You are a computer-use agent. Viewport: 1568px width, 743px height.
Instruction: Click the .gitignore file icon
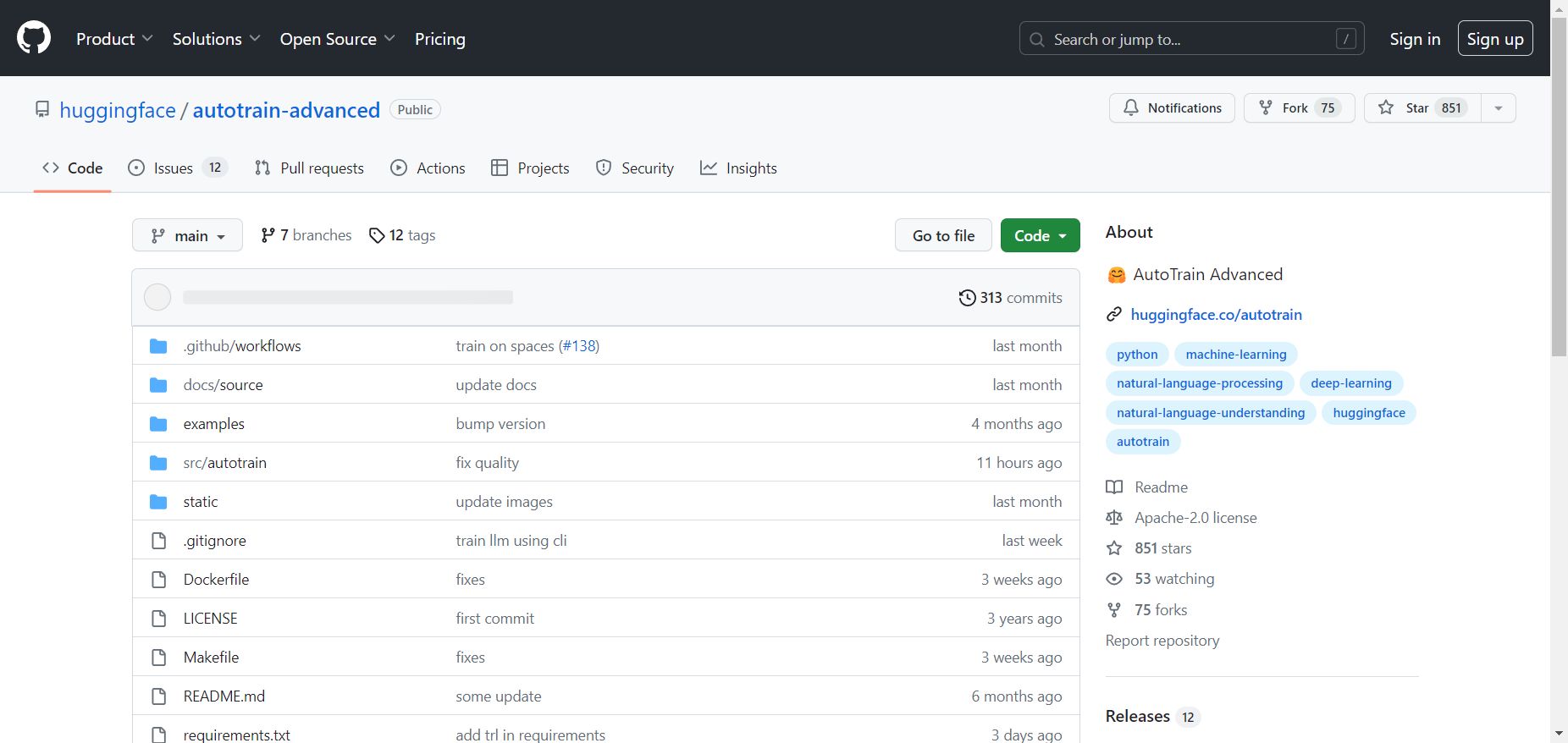158,540
